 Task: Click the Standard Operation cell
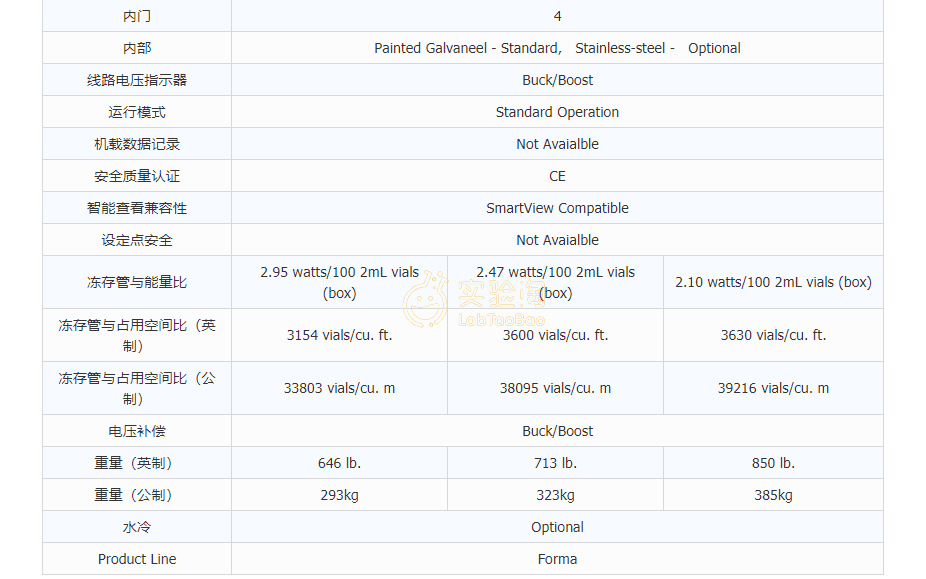pyautogui.click(x=557, y=112)
